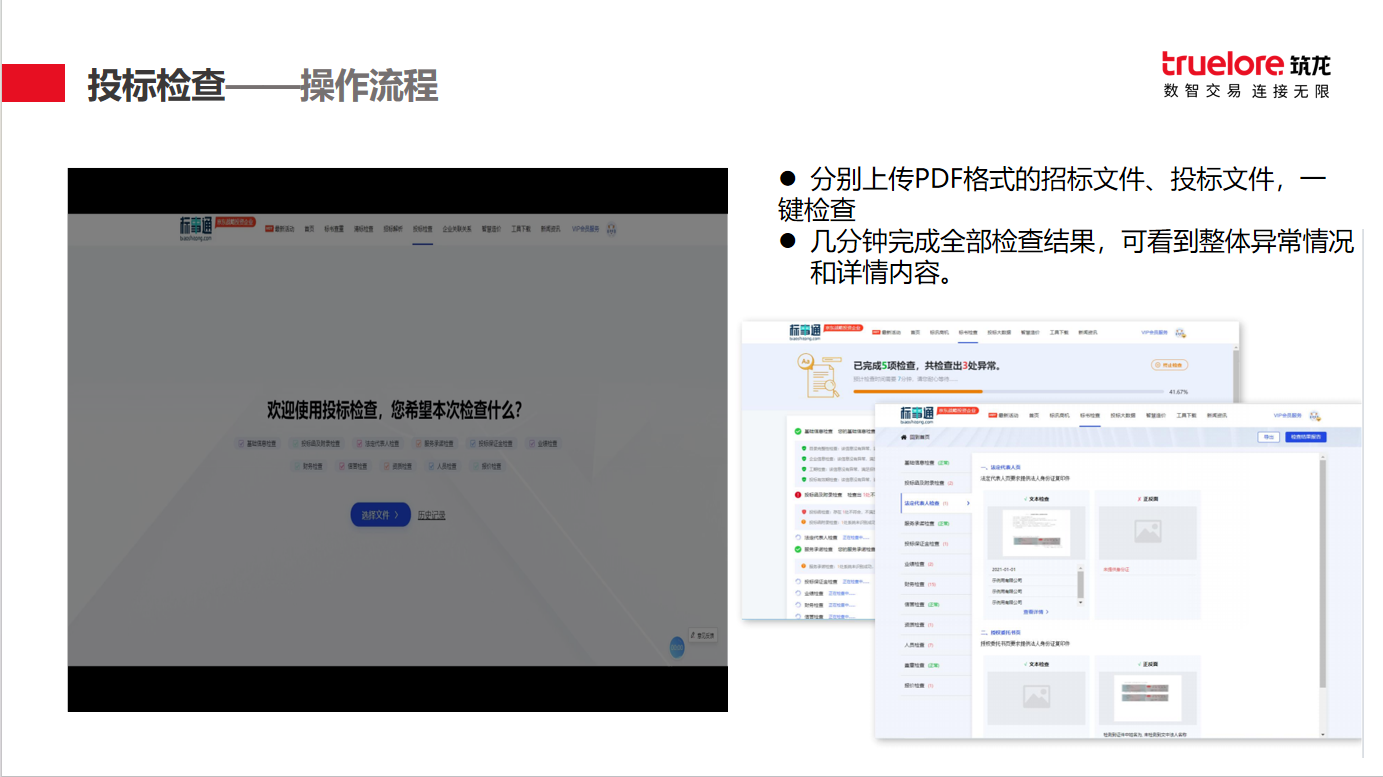Toggle the 法定代表人检查 checkbox in the left screenshot
This screenshot has width=1383, height=777.
359,444
